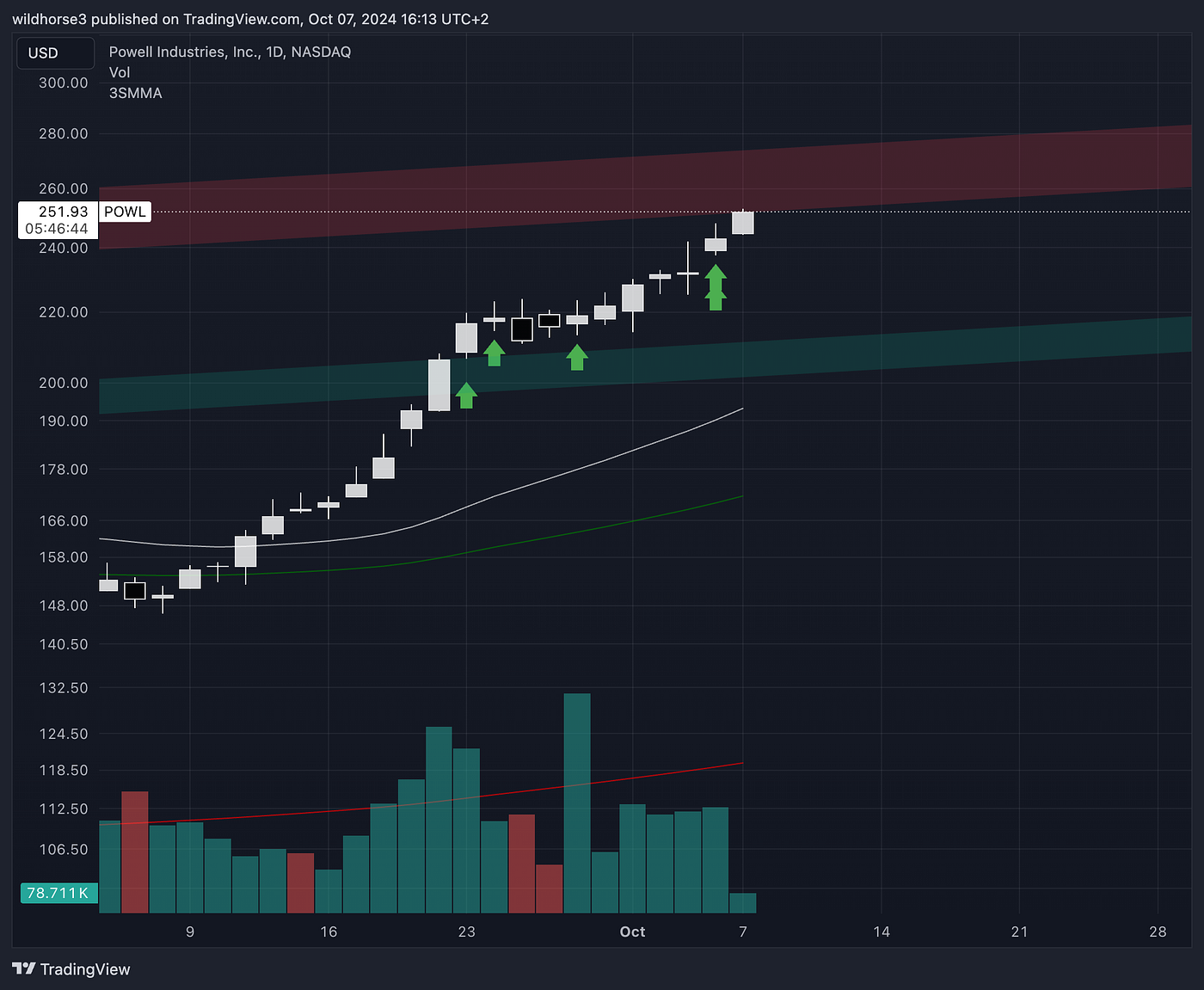Click the TradingView logo icon
The image size is (1204, 990).
(24, 968)
